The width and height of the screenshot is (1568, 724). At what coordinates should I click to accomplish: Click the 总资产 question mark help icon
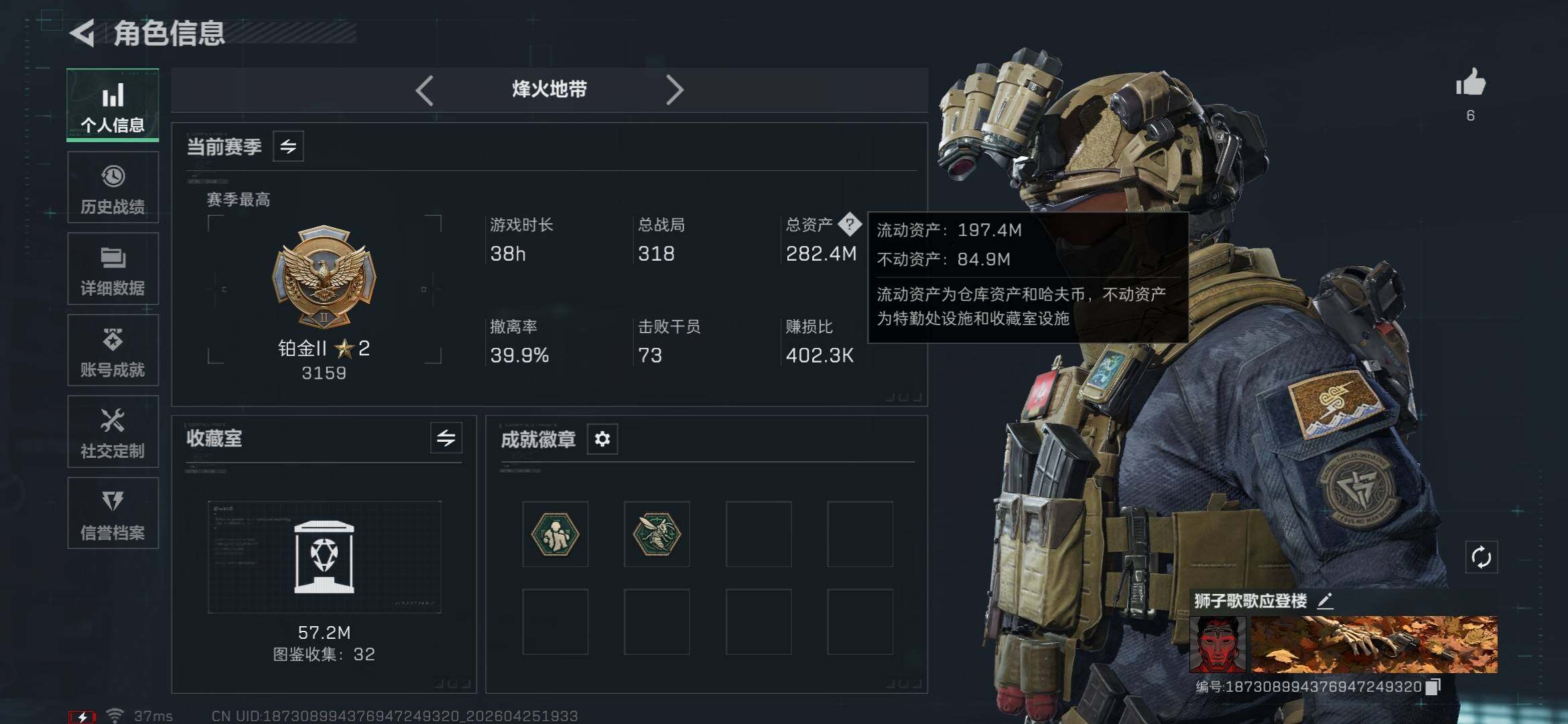pyautogui.click(x=850, y=224)
